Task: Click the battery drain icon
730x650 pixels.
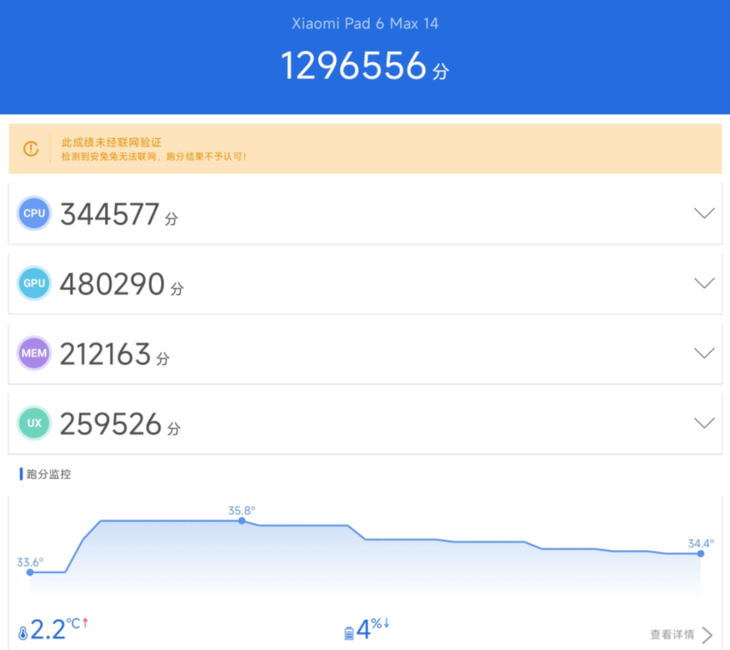Action: coord(349,633)
